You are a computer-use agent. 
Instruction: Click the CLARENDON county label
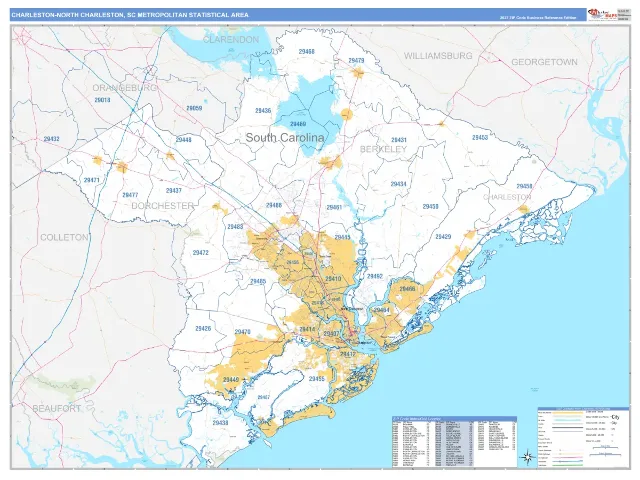[x=231, y=40]
